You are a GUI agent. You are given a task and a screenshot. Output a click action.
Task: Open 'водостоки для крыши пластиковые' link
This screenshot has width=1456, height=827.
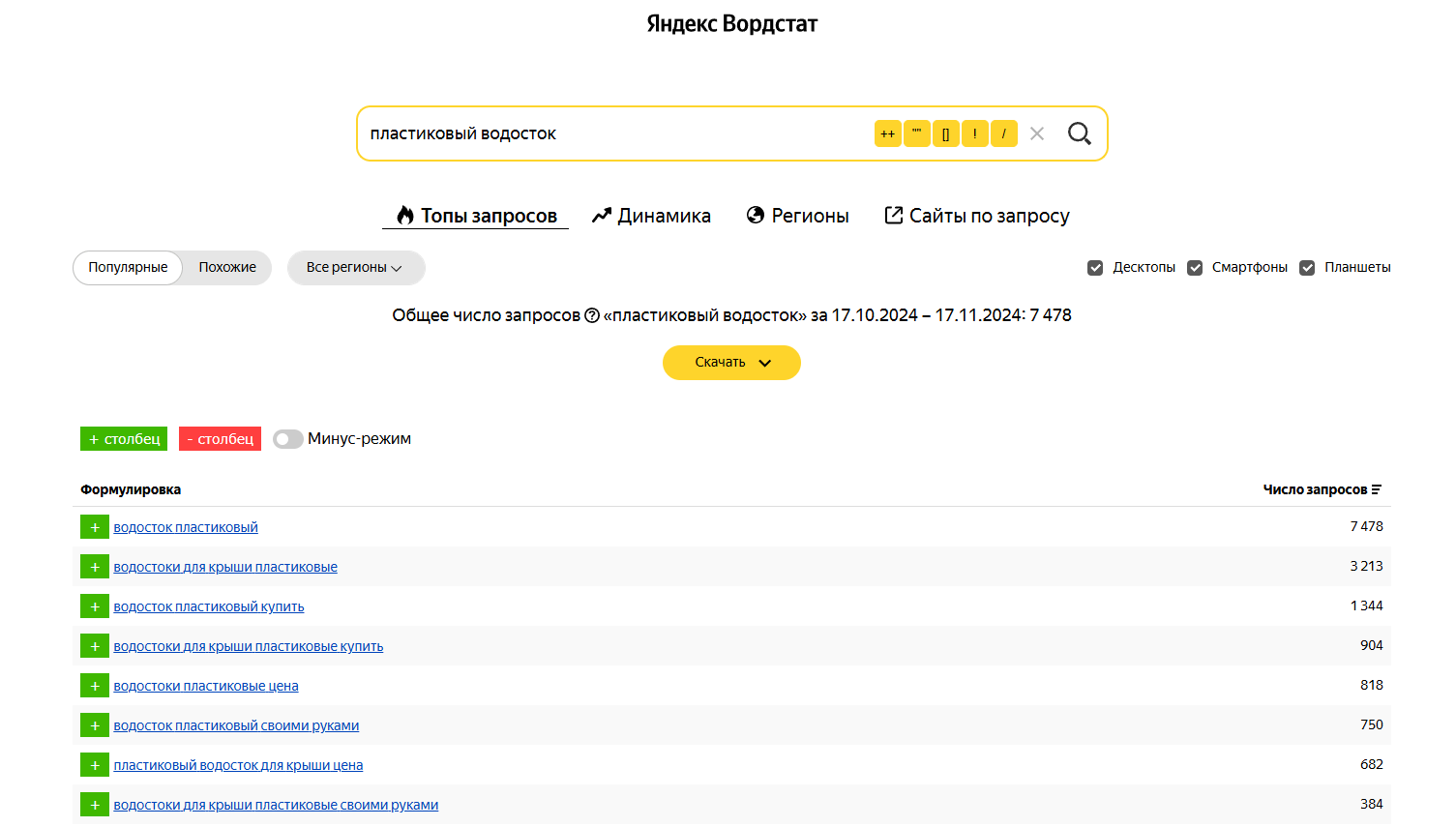(225, 567)
